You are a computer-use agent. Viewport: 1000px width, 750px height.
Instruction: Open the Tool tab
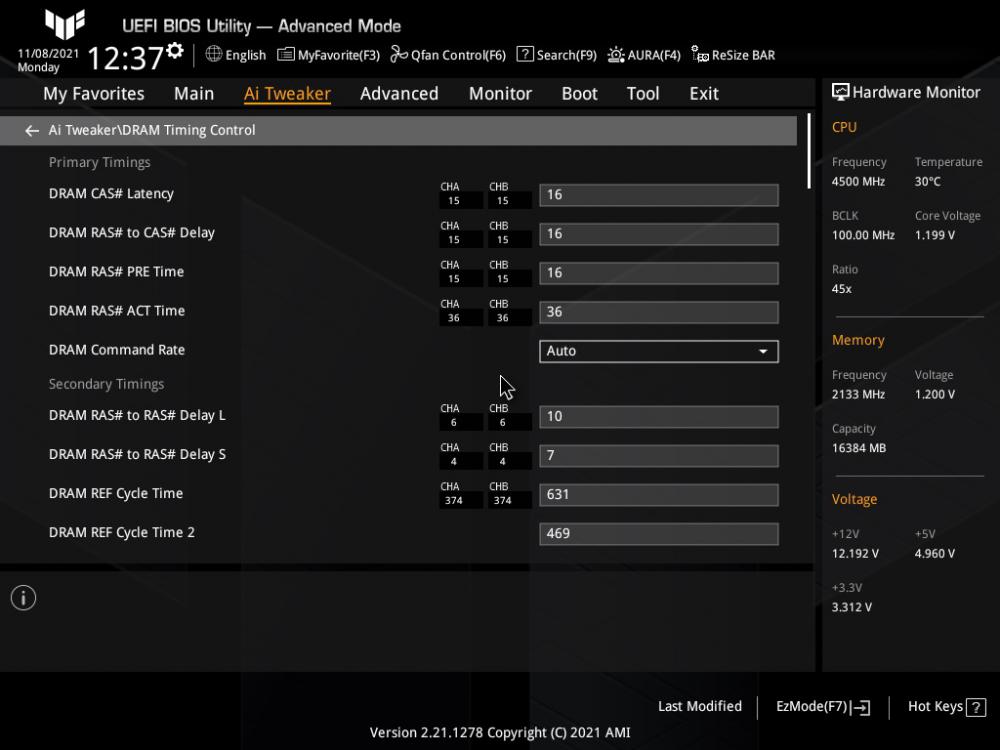(x=643, y=94)
